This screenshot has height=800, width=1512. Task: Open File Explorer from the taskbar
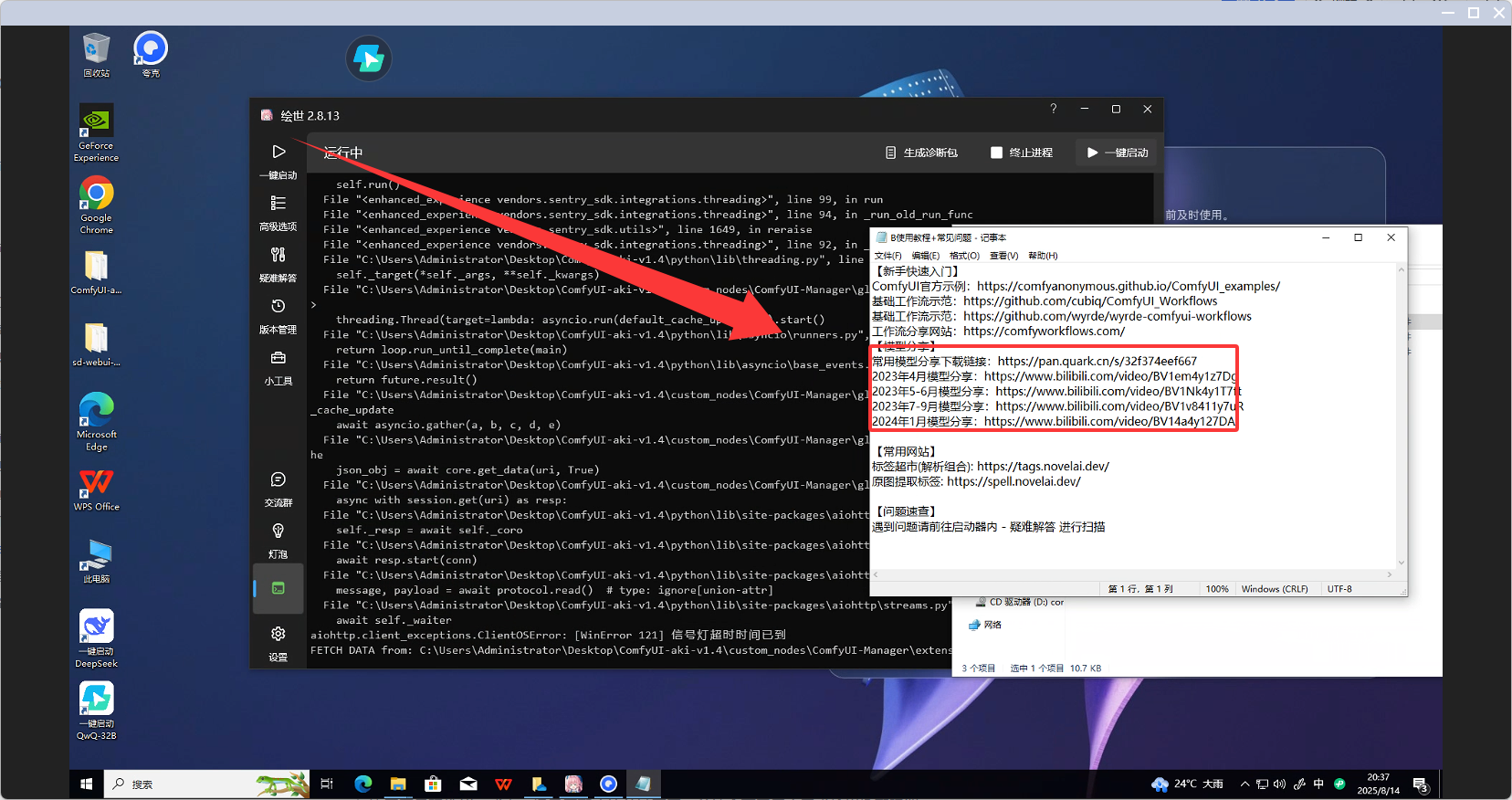point(398,784)
